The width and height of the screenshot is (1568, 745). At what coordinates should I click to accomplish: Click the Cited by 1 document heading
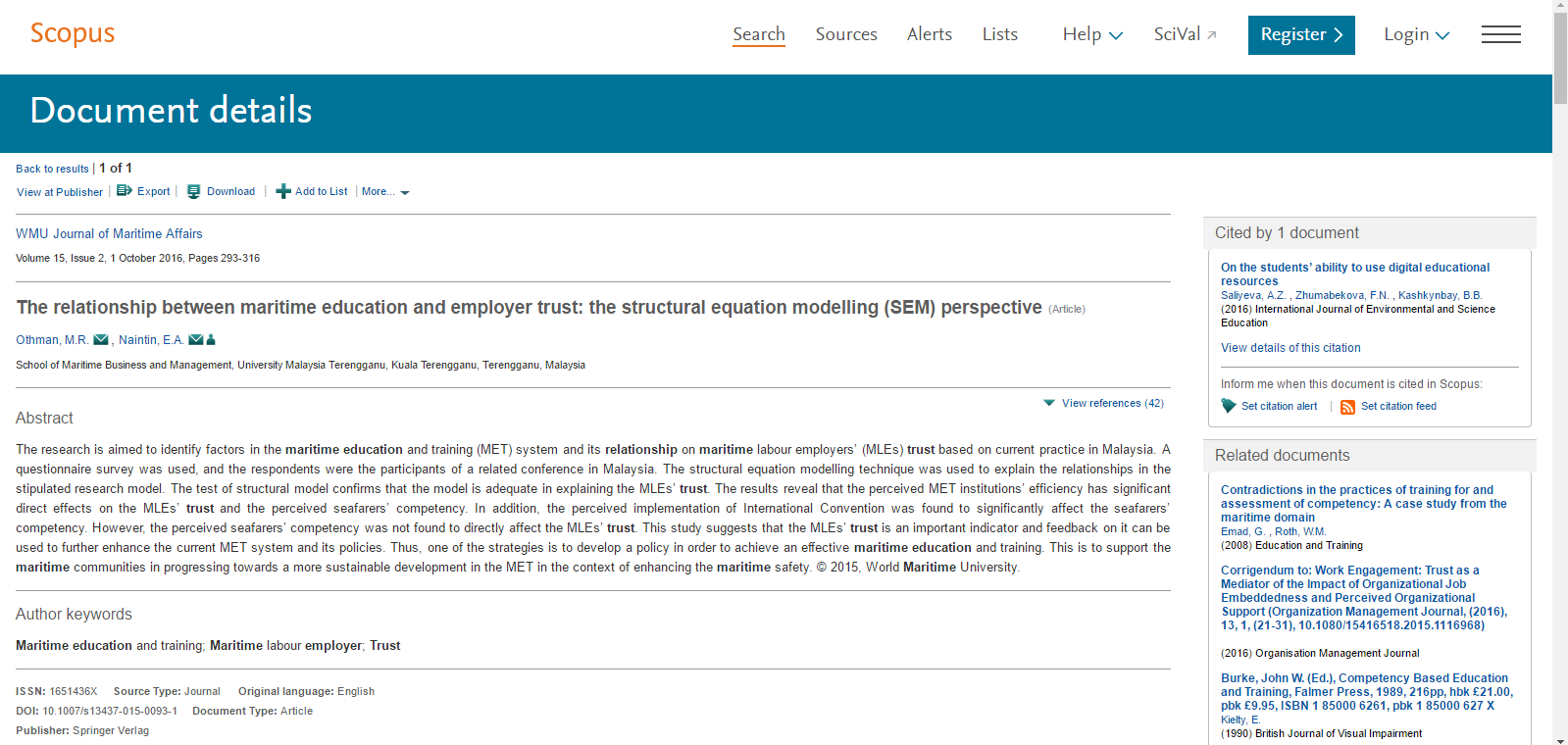point(1287,232)
